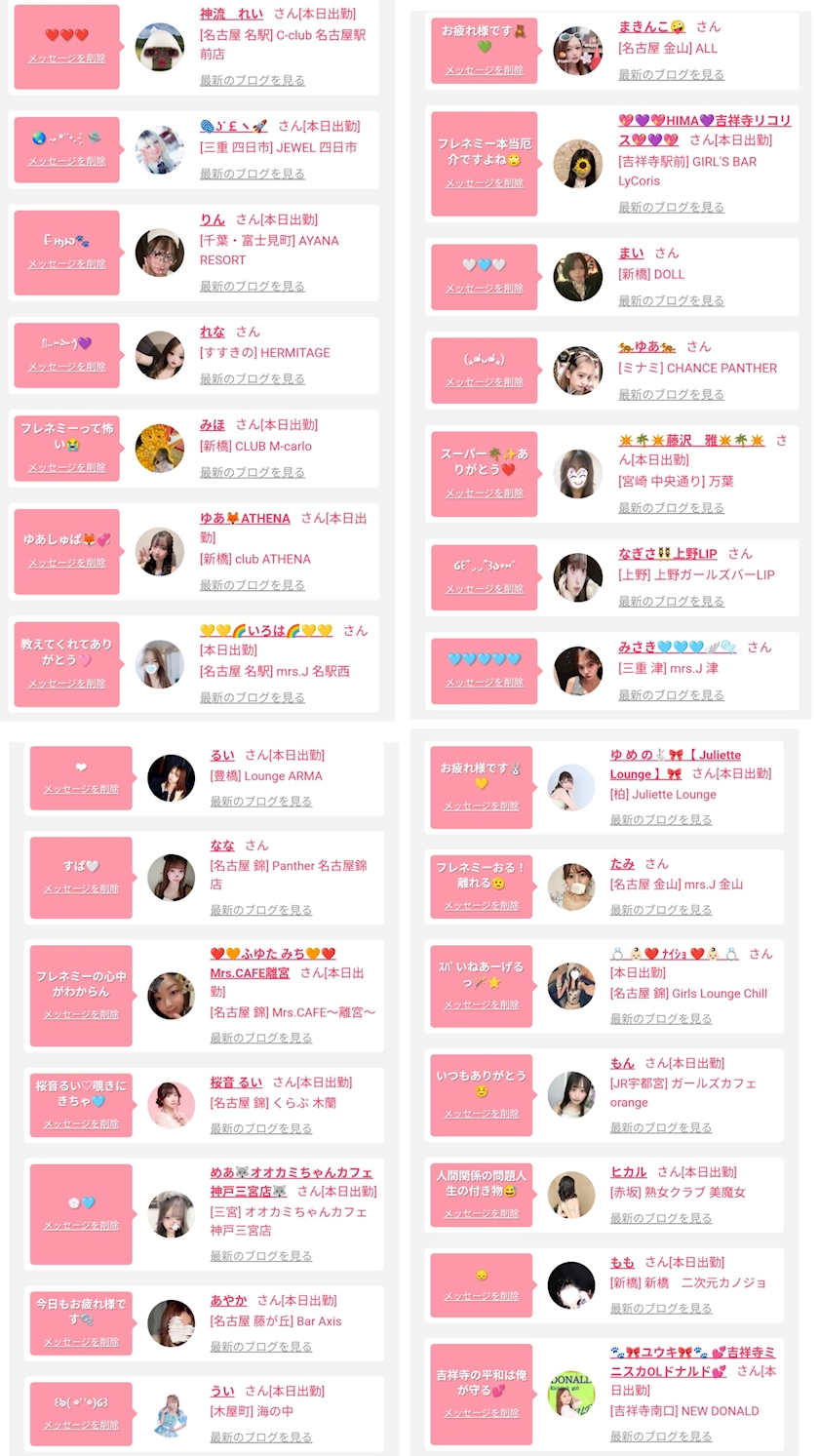
Task: Open みほ's round profile photo
Action: click(160, 449)
